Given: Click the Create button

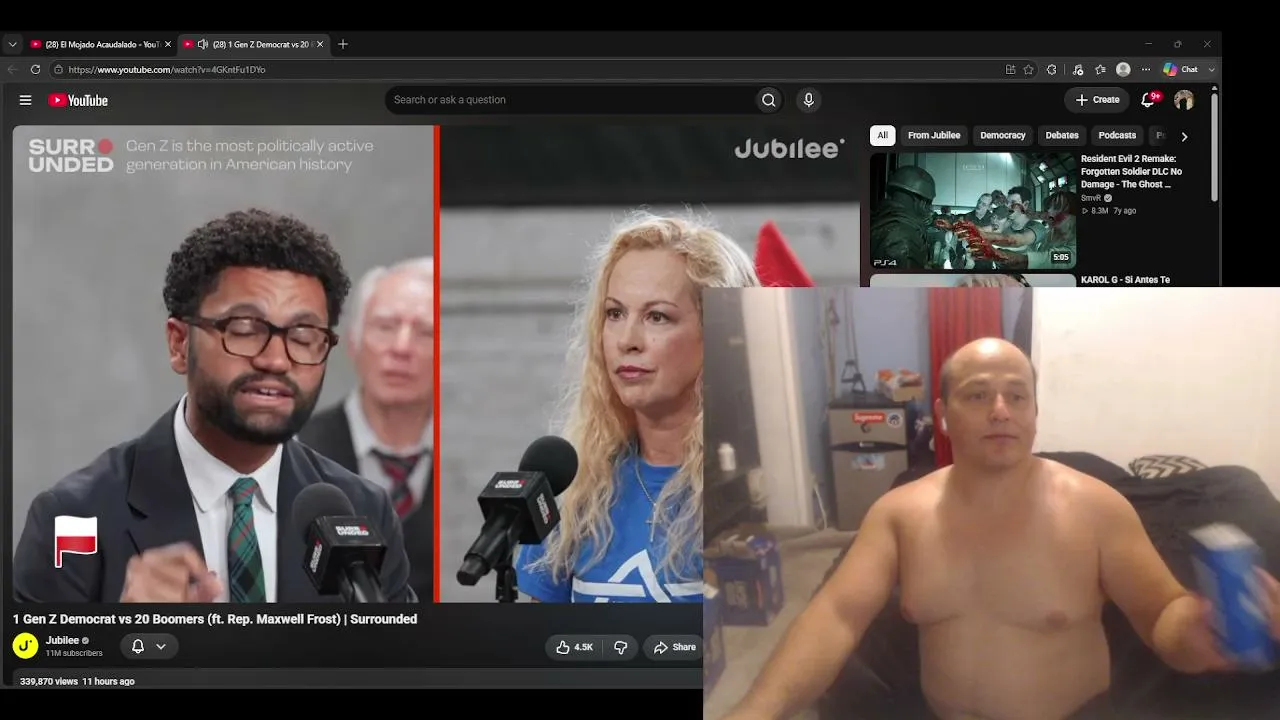Looking at the screenshot, I should coord(1097,100).
